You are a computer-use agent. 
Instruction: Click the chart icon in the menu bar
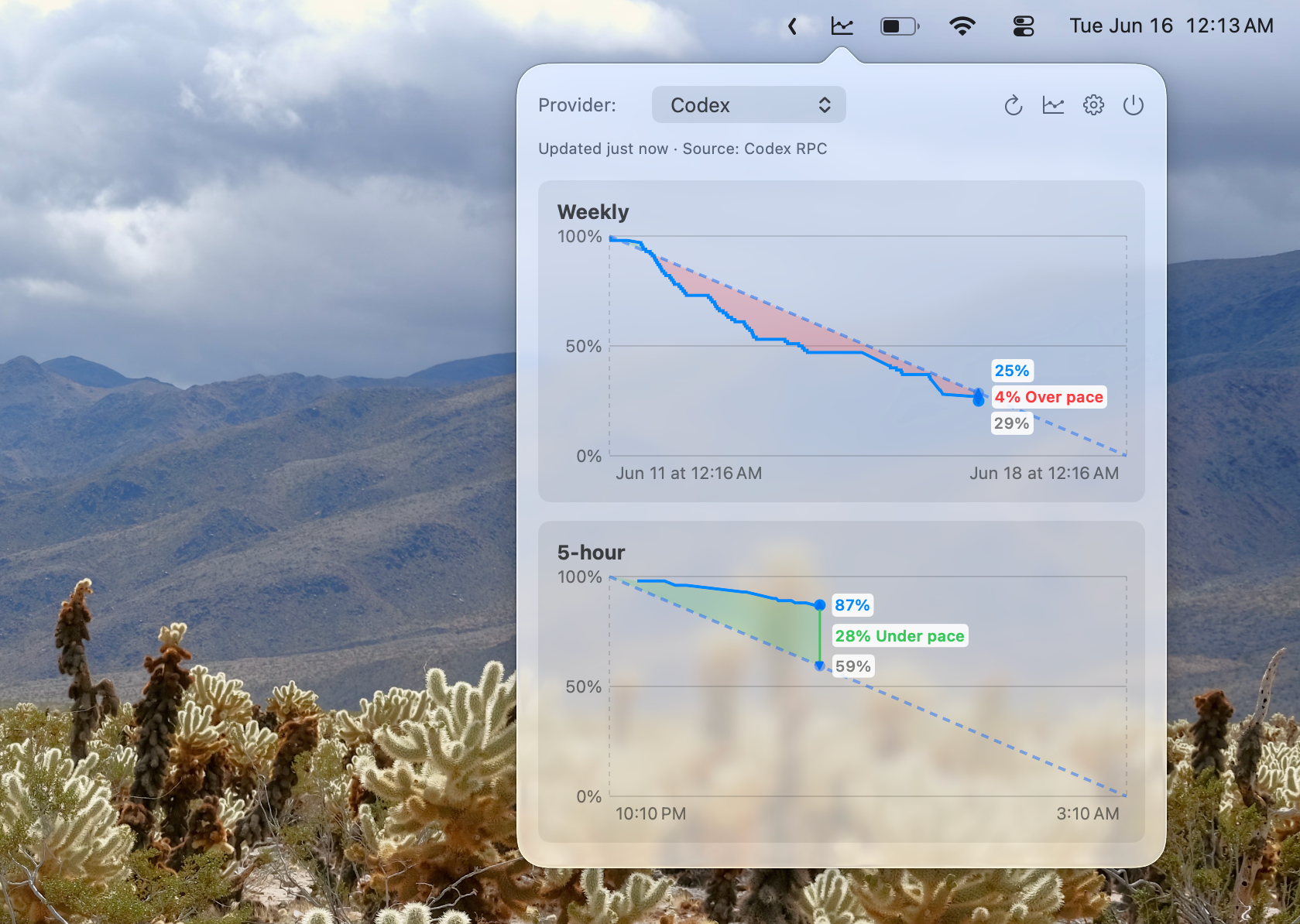pyautogui.click(x=842, y=26)
